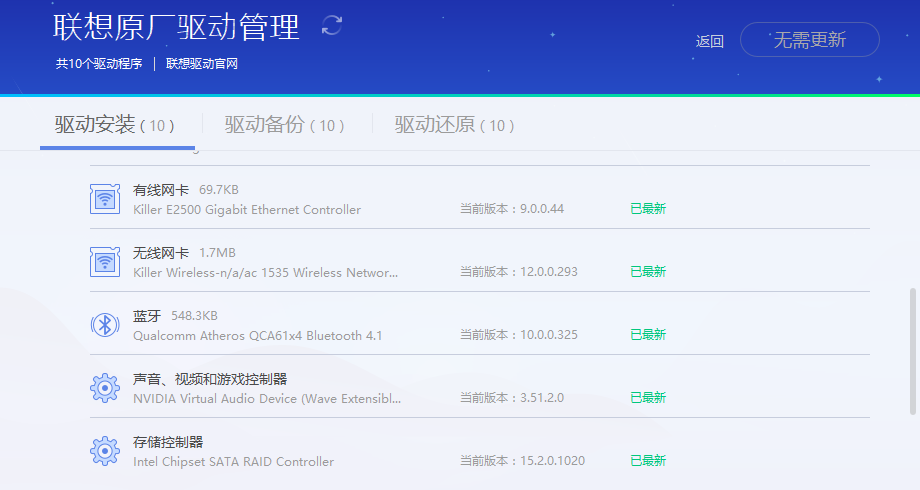Select Killer E2500 Gigabit Ethernet Controller text
The width and height of the screenshot is (920, 490).
247,209
